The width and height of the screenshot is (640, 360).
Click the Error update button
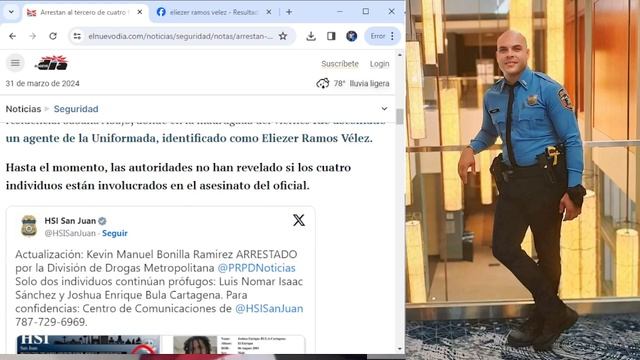click(378, 36)
